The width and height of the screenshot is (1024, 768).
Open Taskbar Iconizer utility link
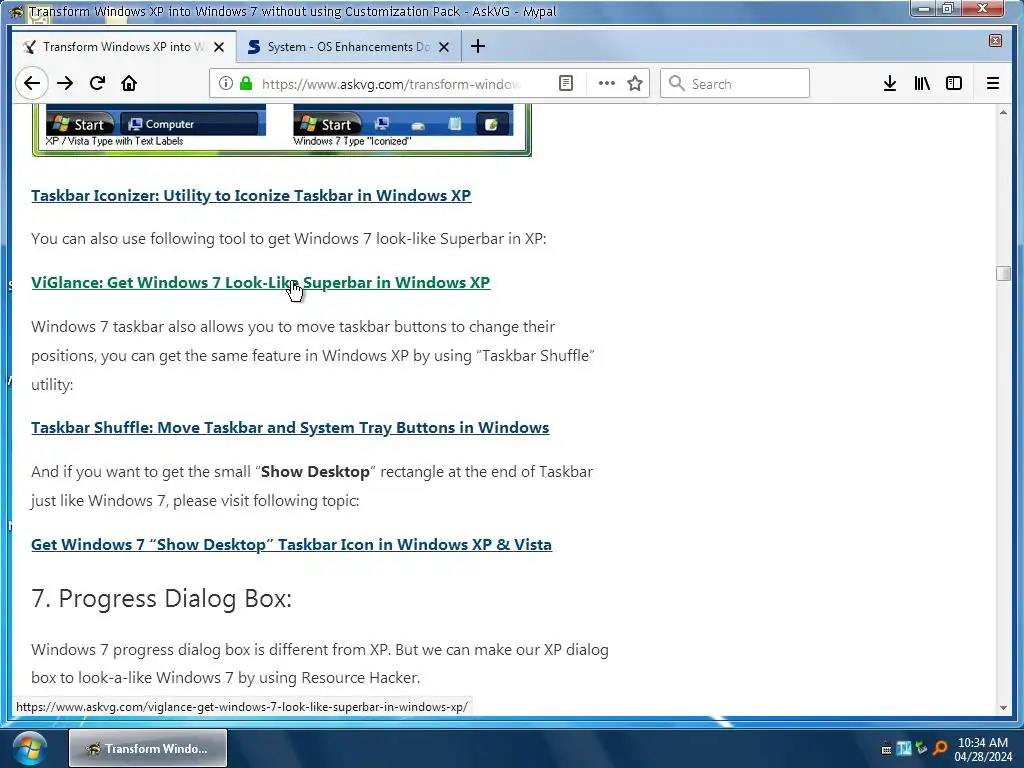coord(251,195)
